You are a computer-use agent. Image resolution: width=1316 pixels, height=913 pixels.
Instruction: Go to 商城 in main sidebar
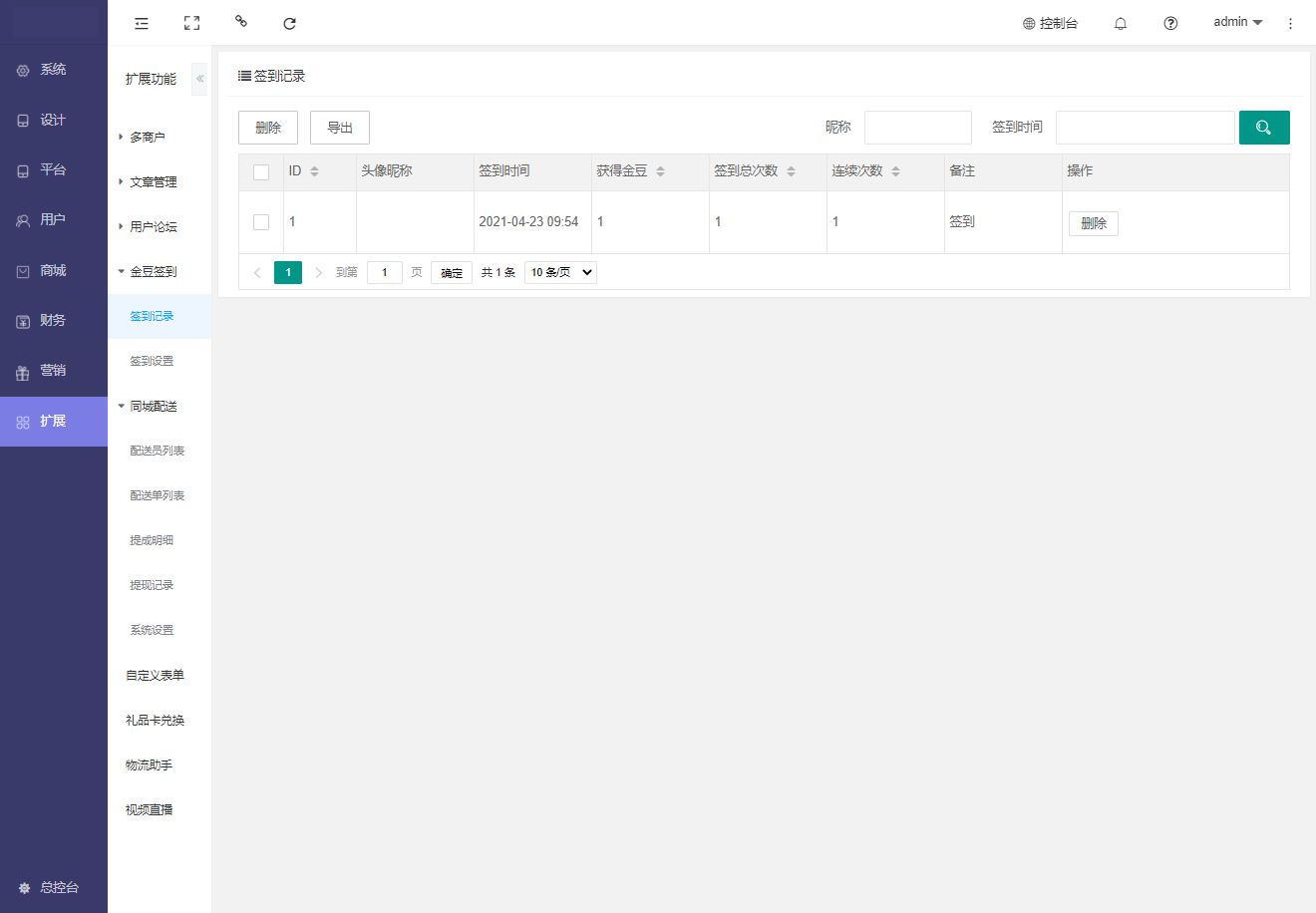pyautogui.click(x=53, y=270)
